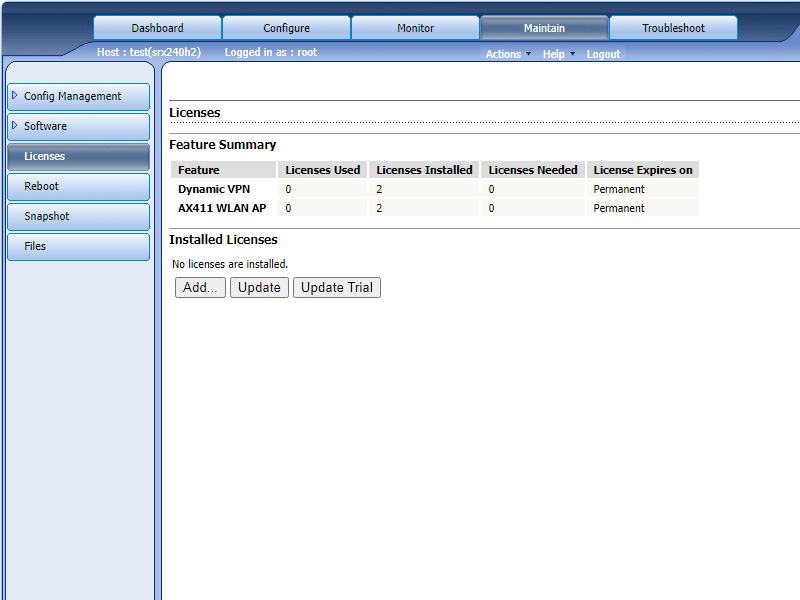Go to the Monitor tab

click(x=415, y=28)
